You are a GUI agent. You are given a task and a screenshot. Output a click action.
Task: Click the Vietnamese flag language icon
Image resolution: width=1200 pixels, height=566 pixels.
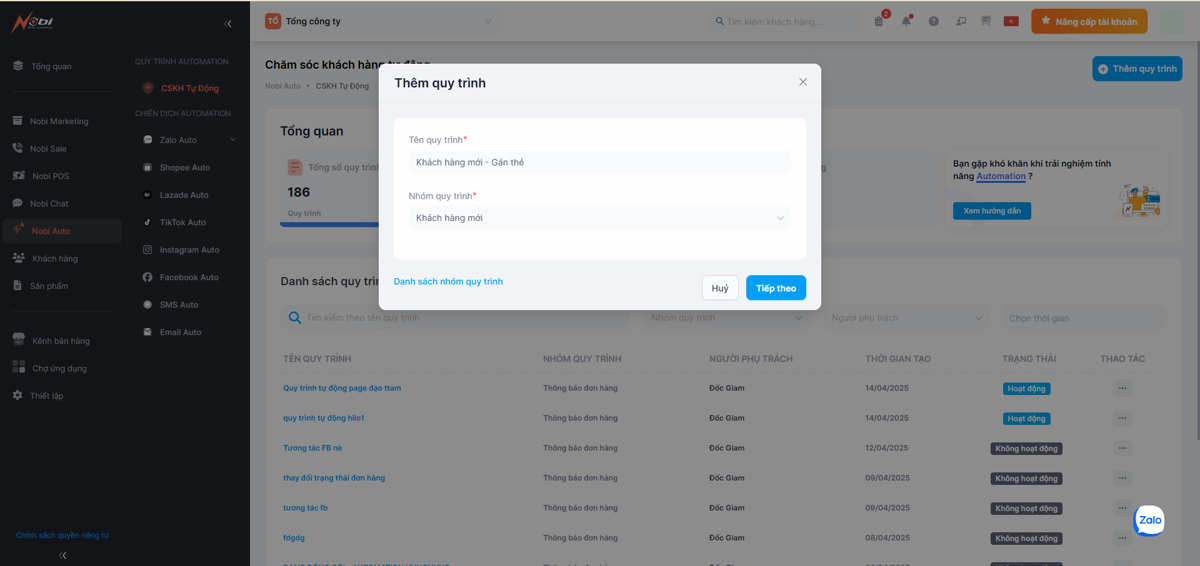(1011, 21)
